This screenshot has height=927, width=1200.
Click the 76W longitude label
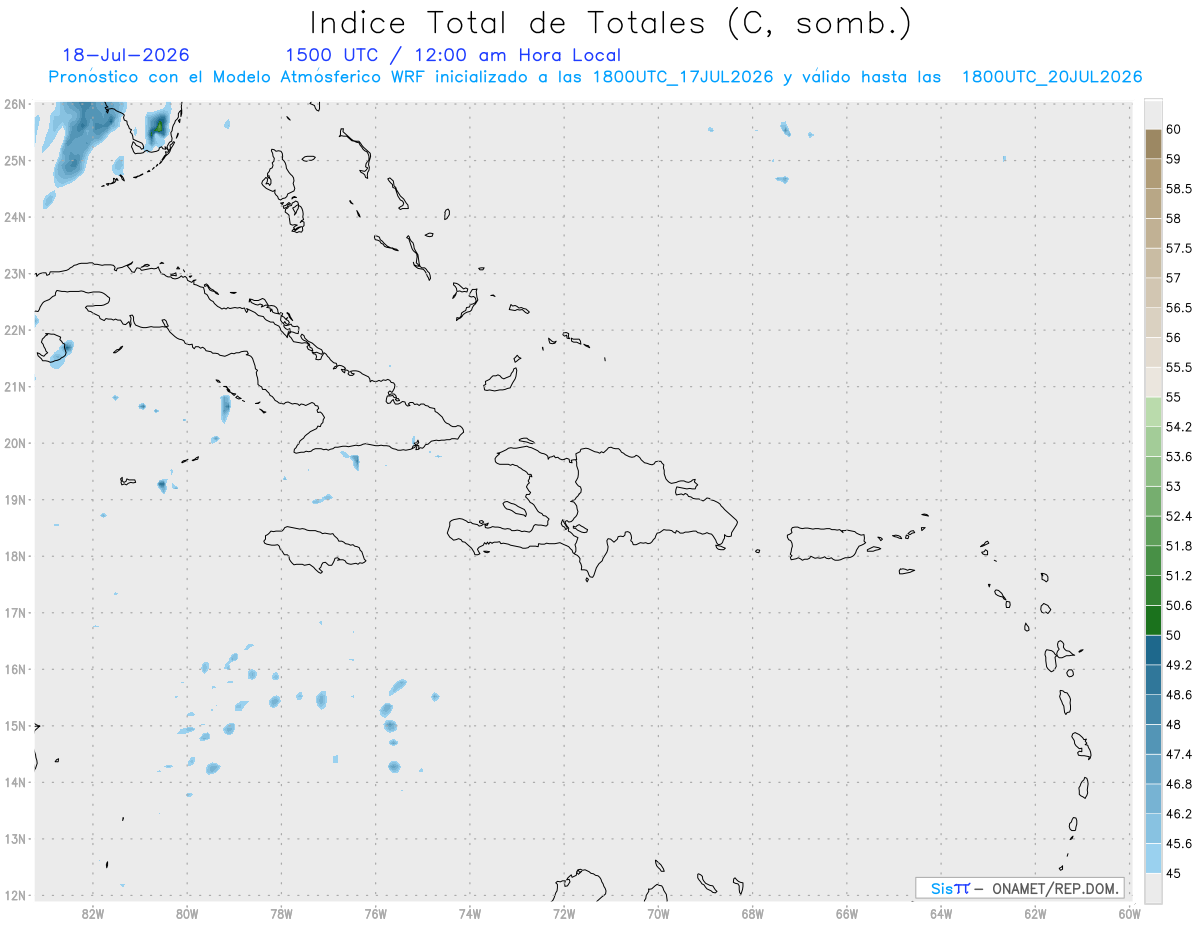pyautogui.click(x=376, y=914)
